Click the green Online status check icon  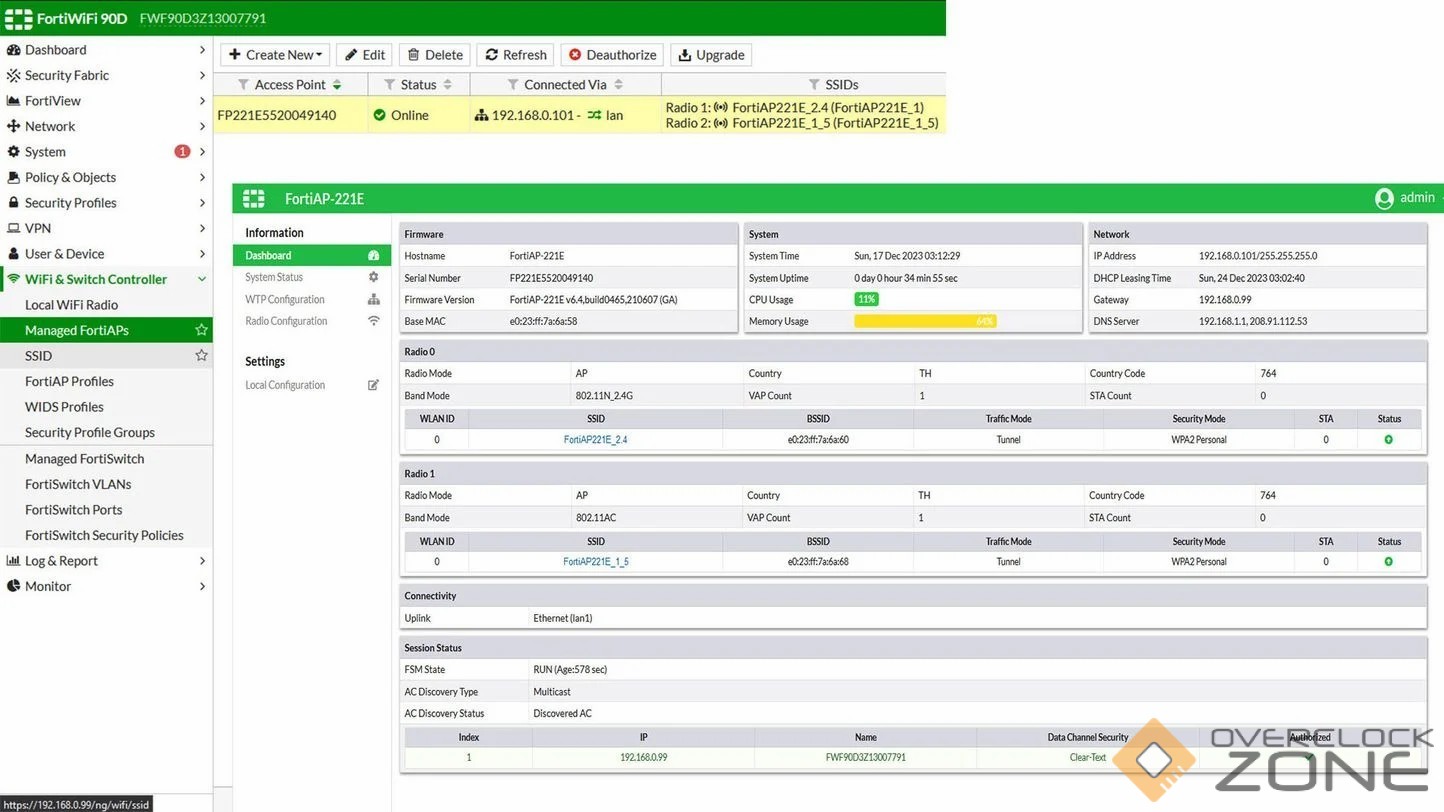click(x=380, y=115)
